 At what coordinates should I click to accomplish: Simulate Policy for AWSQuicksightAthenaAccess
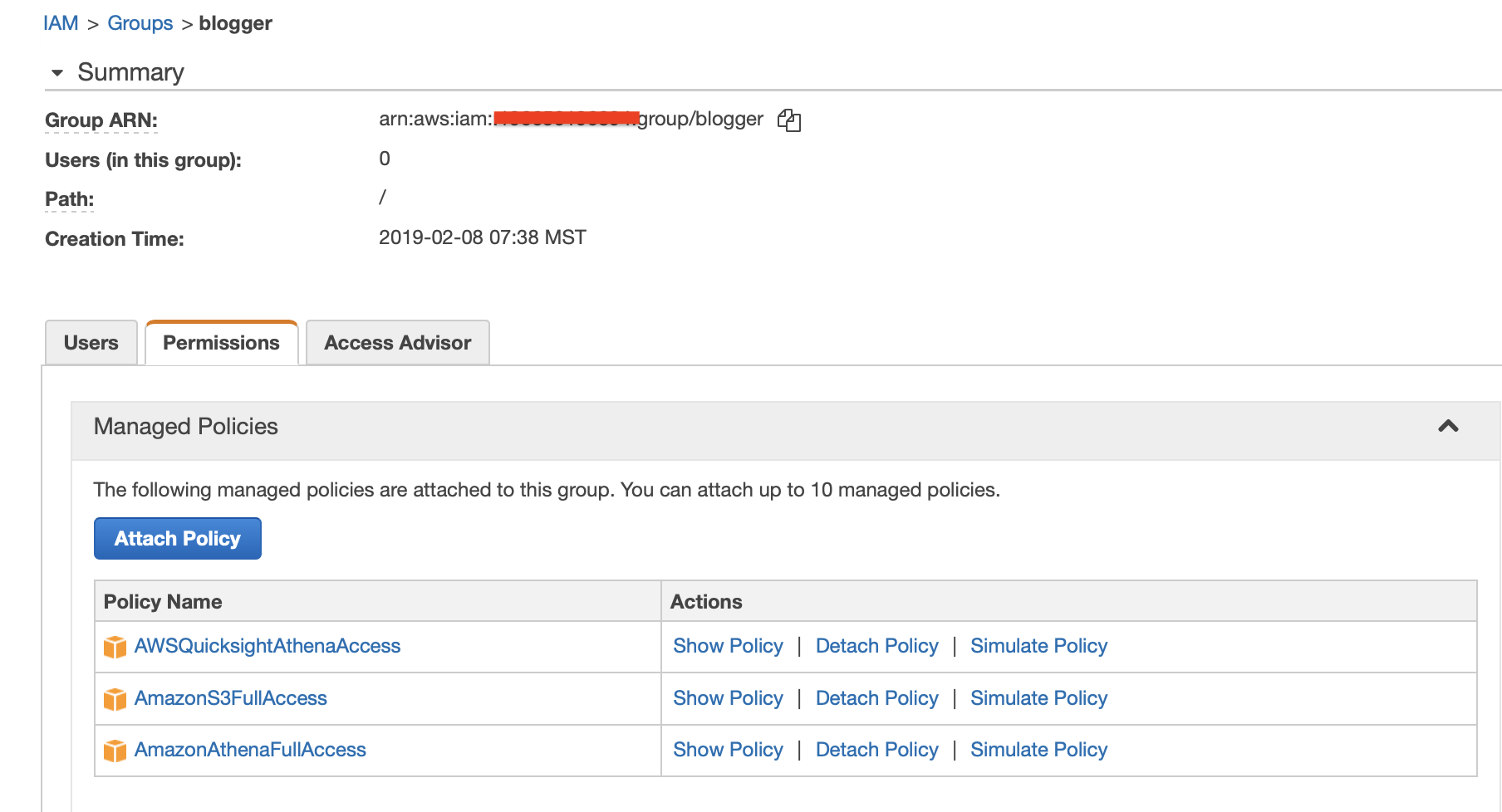pos(1038,646)
